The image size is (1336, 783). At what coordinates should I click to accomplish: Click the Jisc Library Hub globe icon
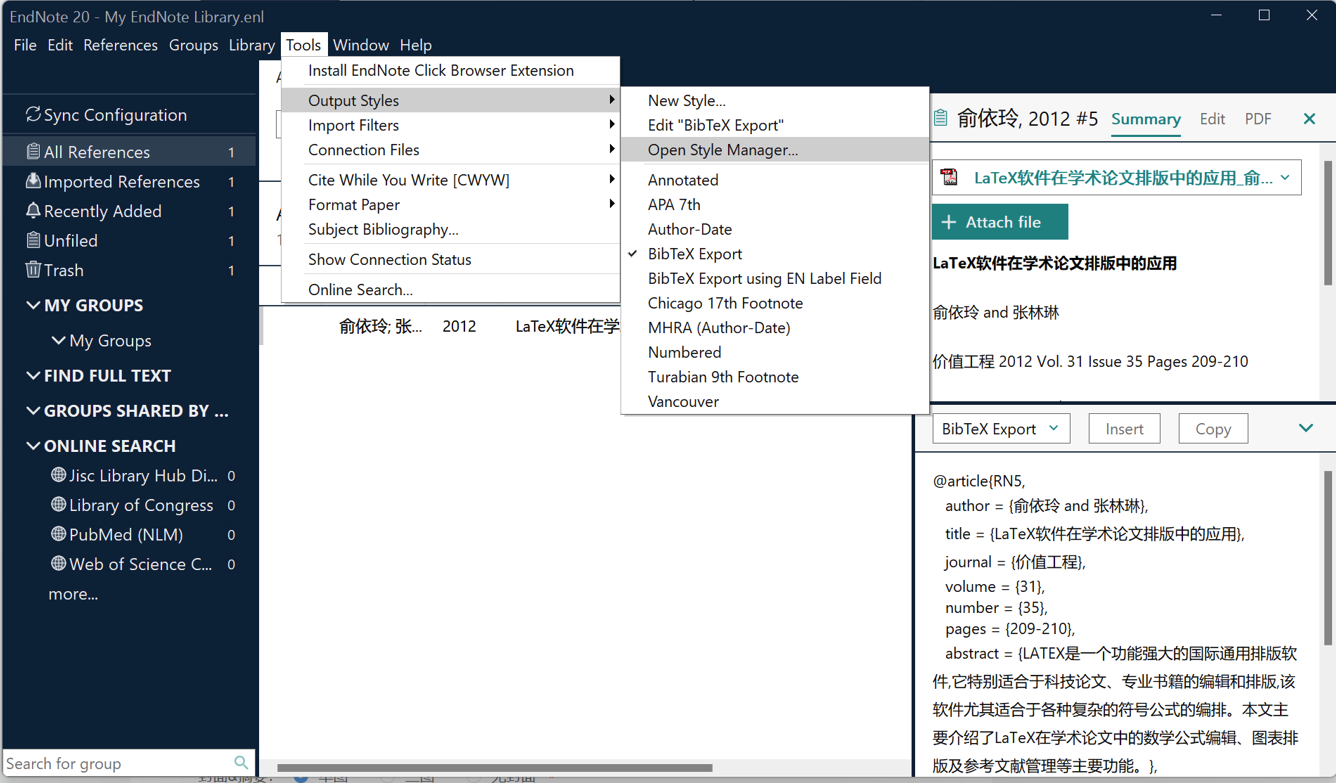tap(58, 475)
